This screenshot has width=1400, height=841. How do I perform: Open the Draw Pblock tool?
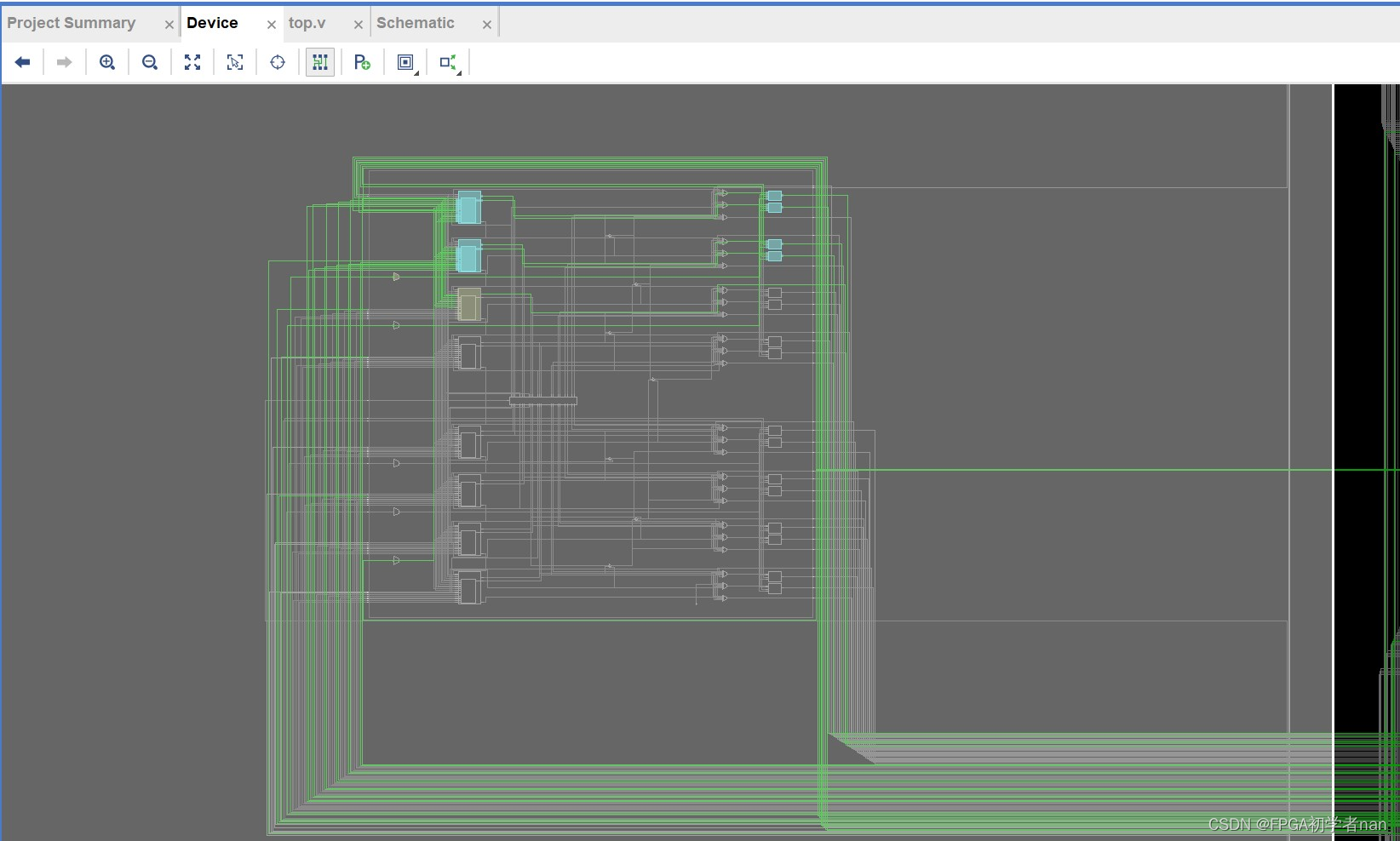(362, 61)
